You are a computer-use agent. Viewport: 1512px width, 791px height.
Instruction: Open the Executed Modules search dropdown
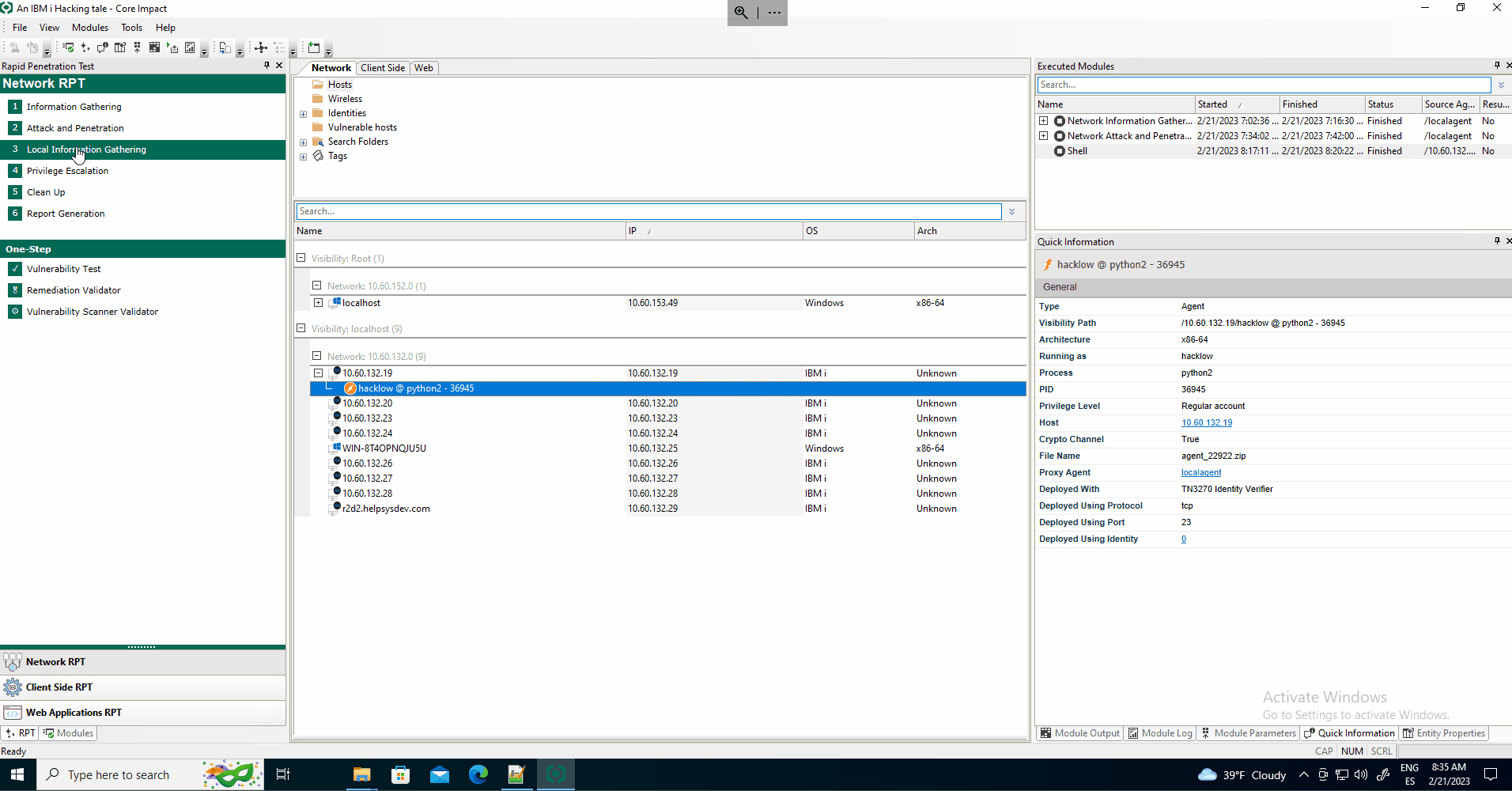(1501, 85)
